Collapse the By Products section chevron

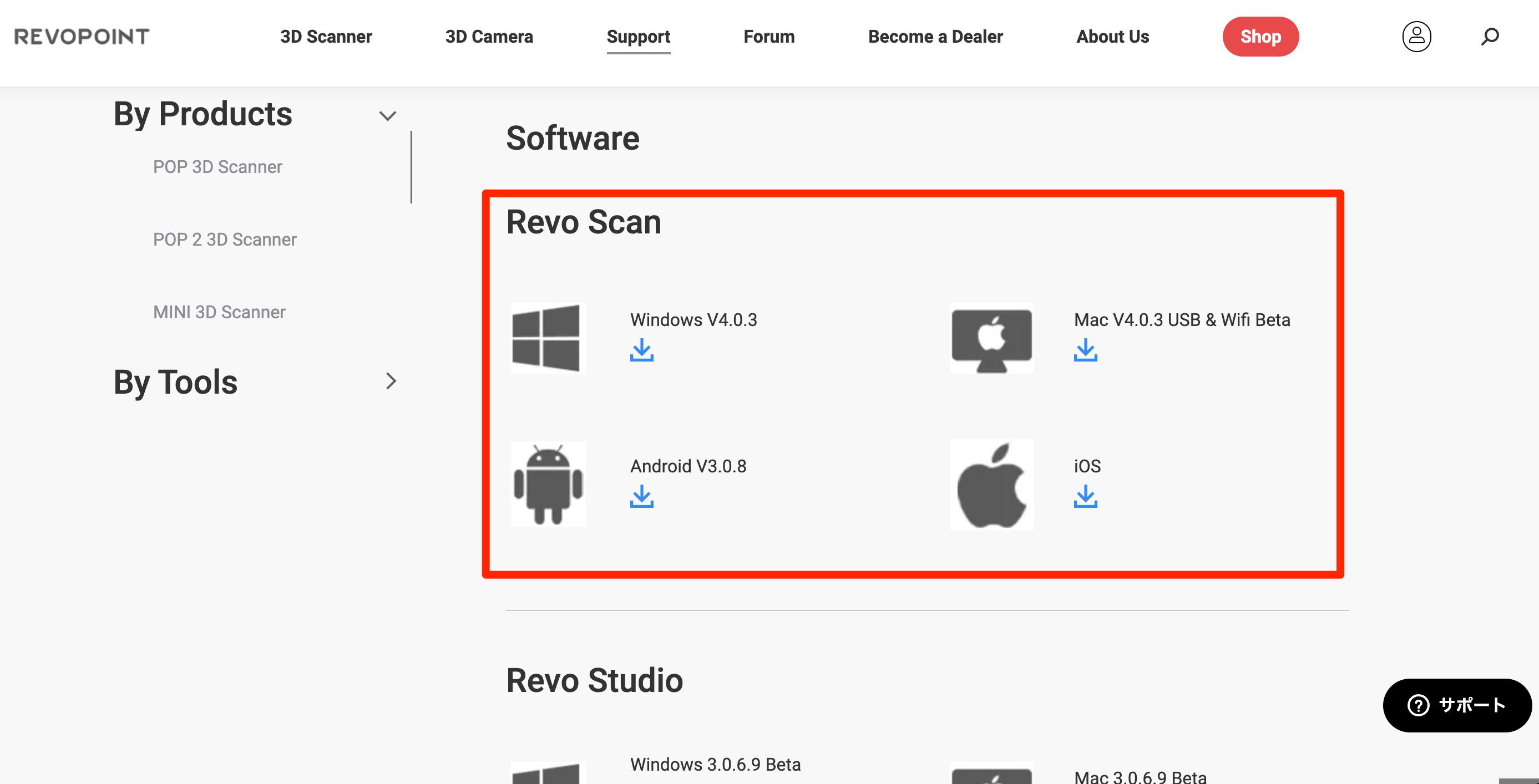tap(388, 115)
